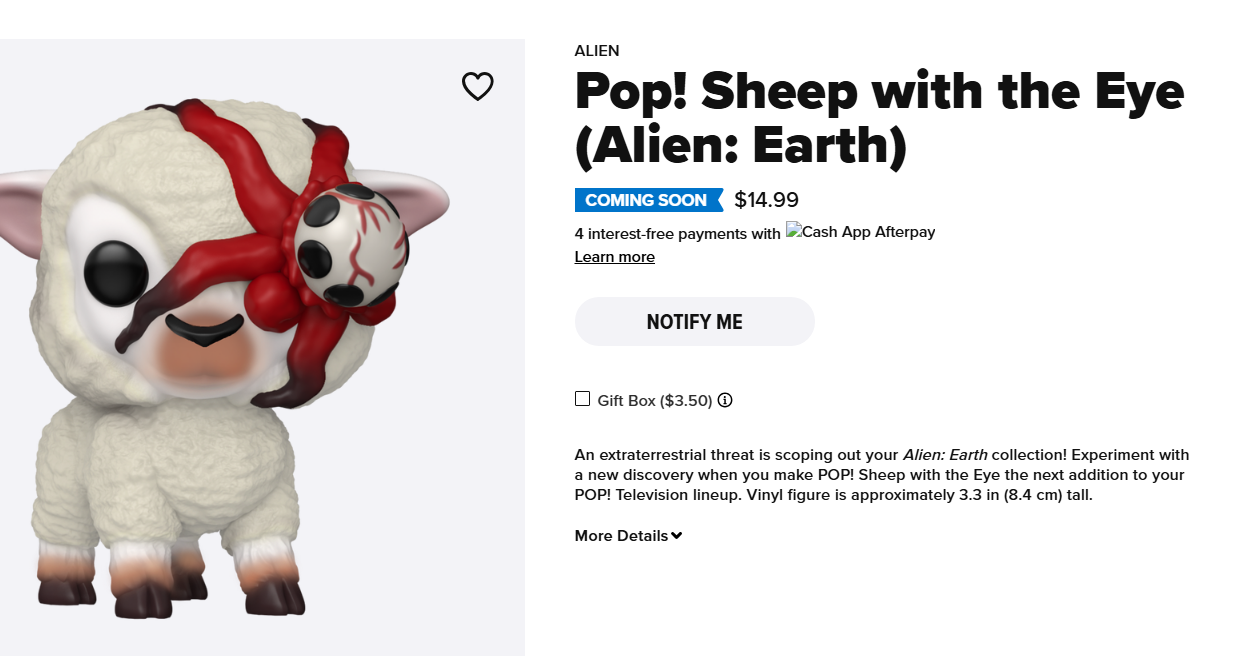Click the $14.99 price text

[x=766, y=200]
